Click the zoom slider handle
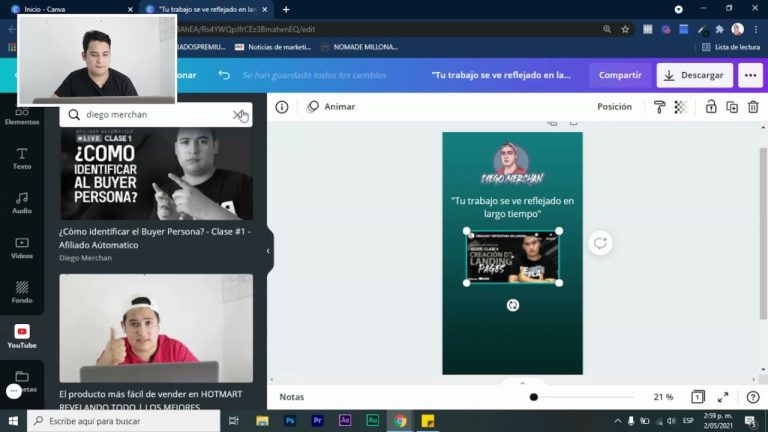The height and width of the screenshot is (432, 768). coord(533,397)
